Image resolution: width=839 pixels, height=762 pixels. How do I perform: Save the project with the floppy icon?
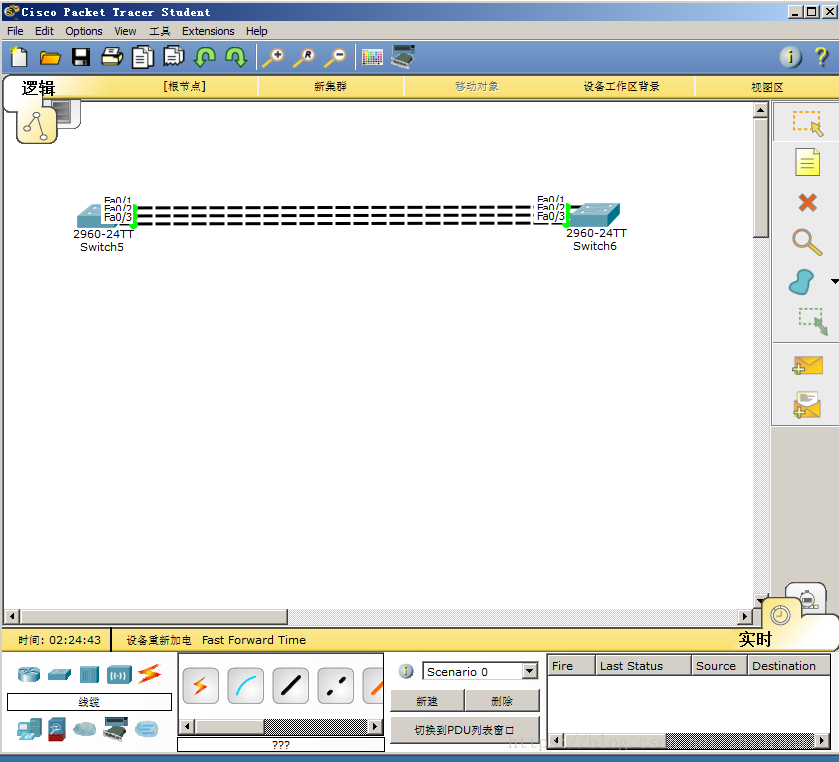(x=81, y=57)
